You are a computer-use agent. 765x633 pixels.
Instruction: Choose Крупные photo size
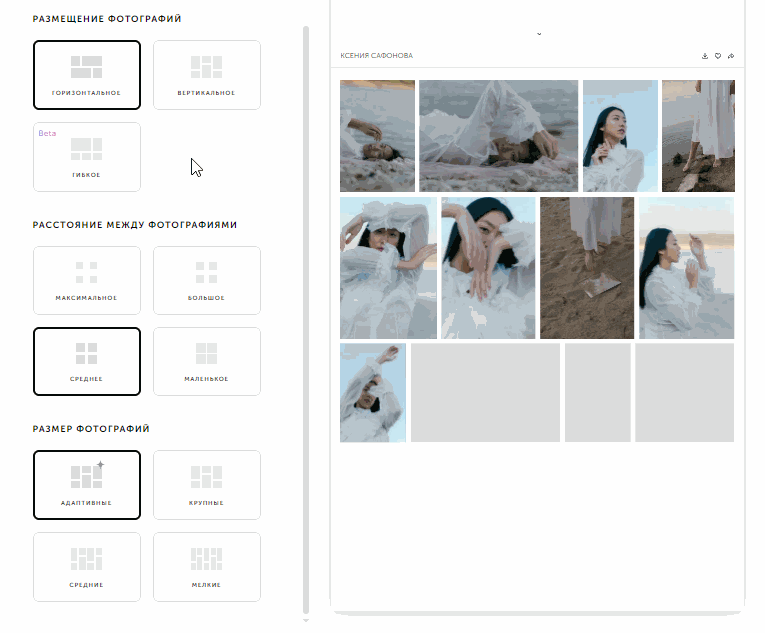(x=207, y=485)
